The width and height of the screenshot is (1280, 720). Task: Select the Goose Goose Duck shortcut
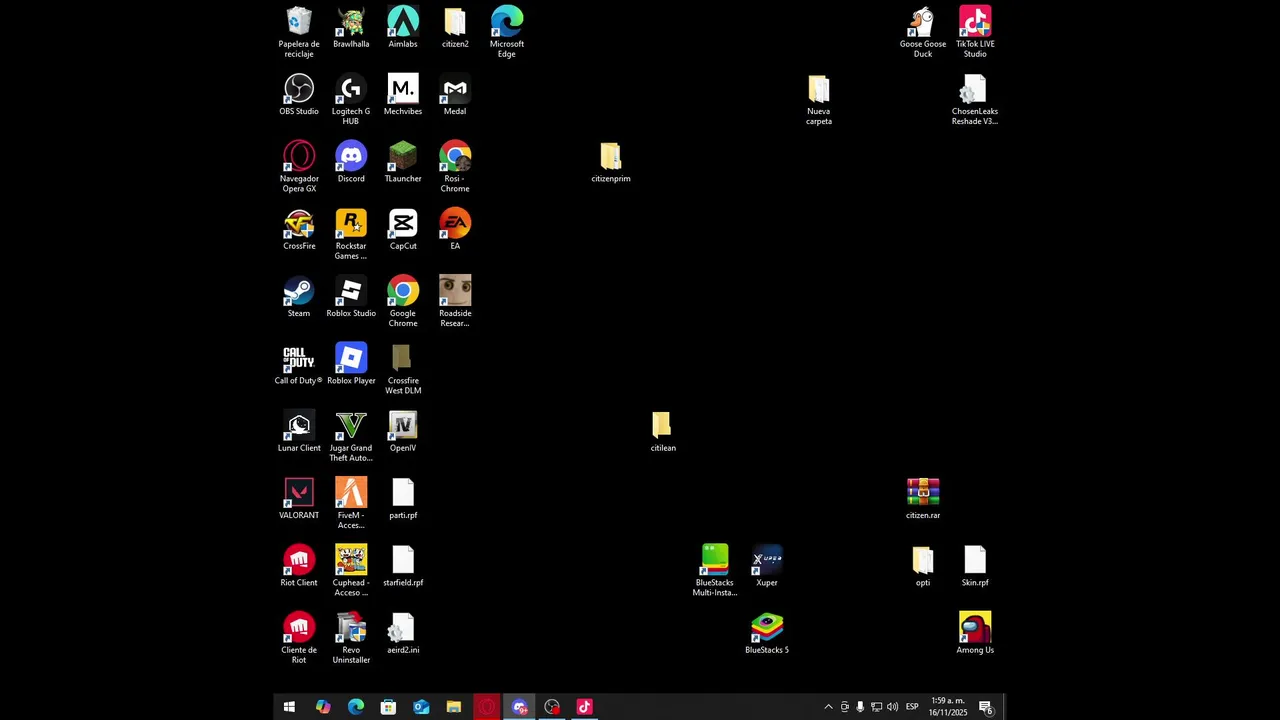tap(923, 31)
